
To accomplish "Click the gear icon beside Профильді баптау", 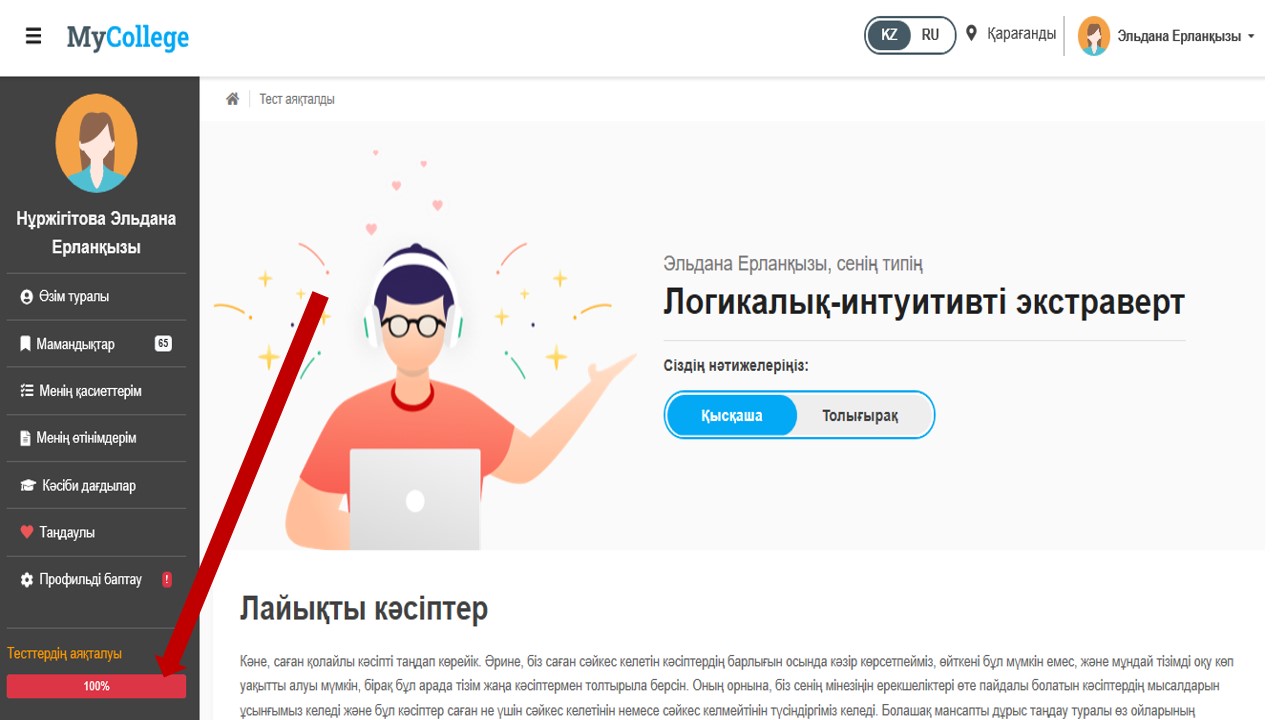I will pyautogui.click(x=27, y=579).
